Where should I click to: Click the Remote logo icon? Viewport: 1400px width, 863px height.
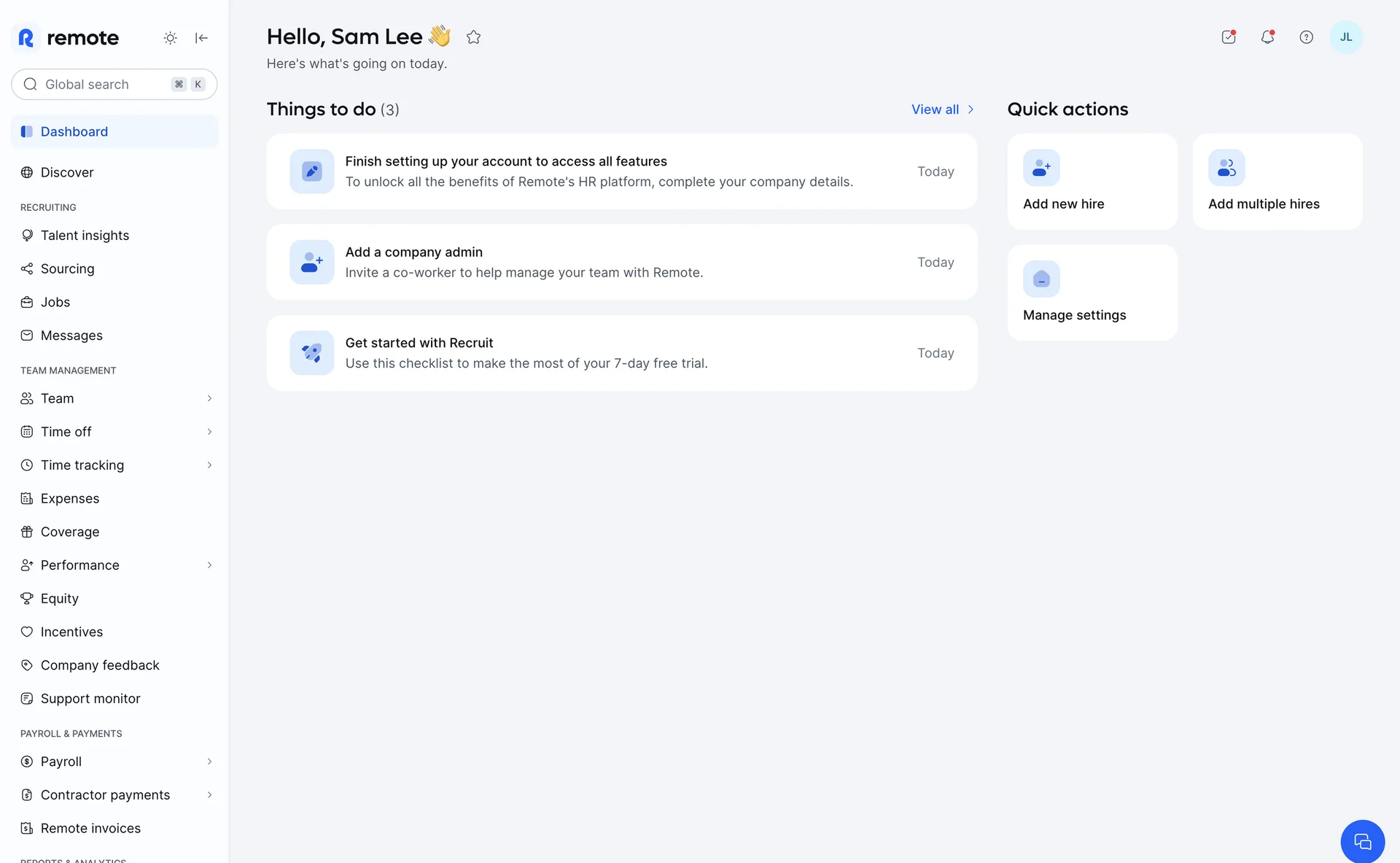tap(26, 38)
